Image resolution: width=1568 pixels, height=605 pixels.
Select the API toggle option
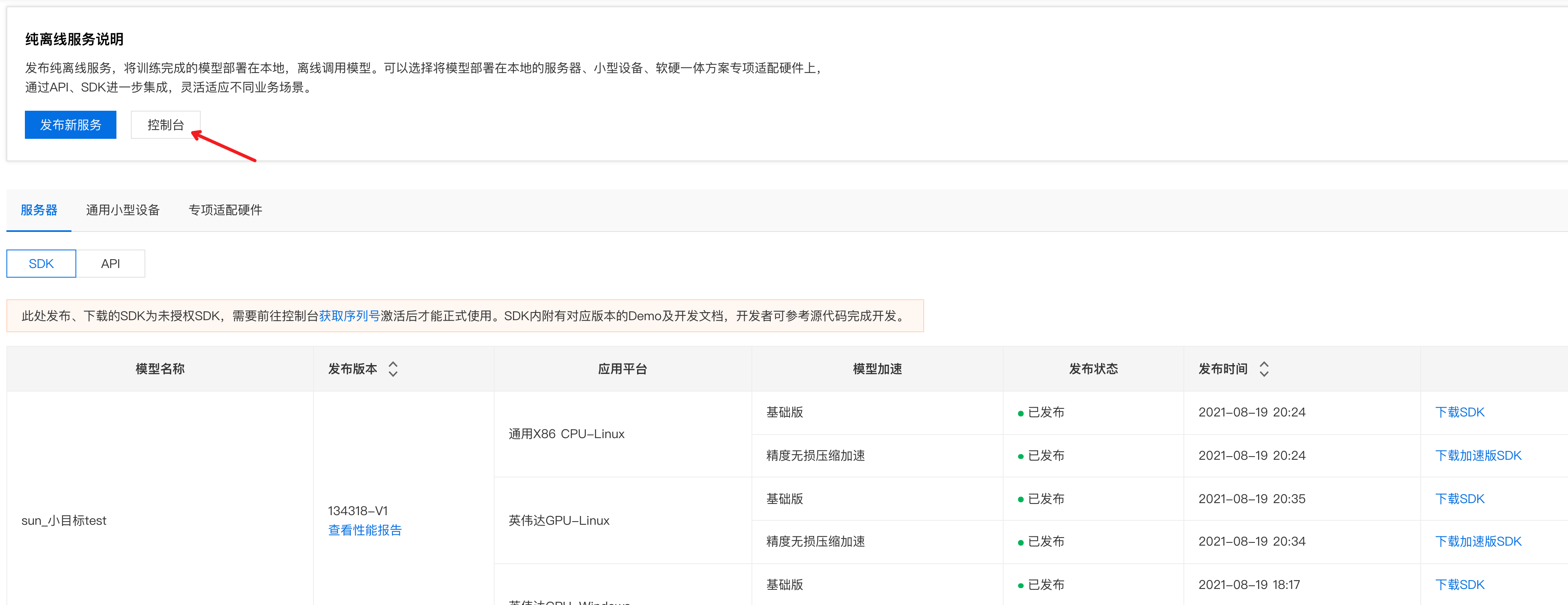110,264
